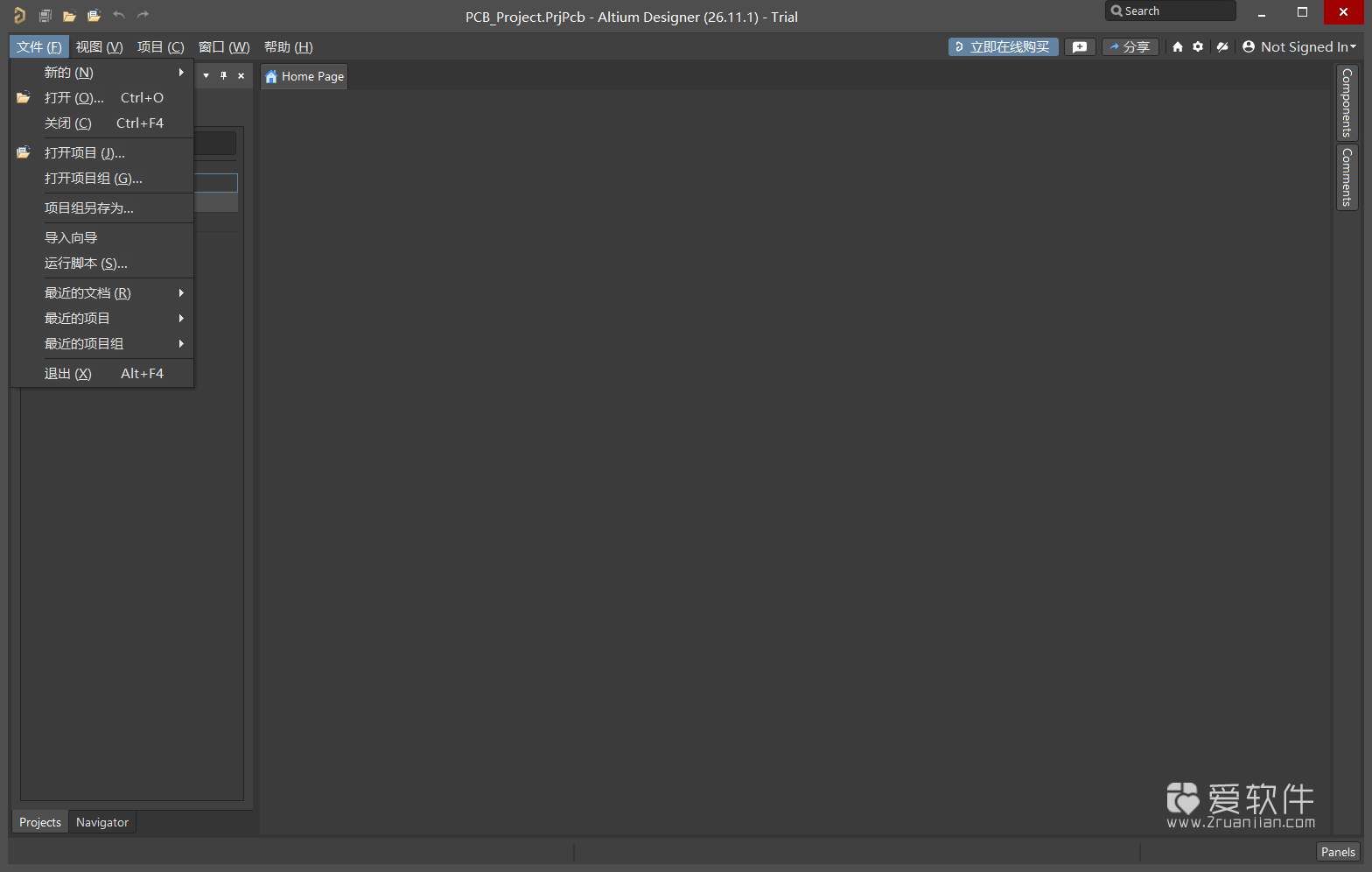1372x872 pixels.
Task: Open the Projects panel options dropdown arrow
Action: point(206,76)
